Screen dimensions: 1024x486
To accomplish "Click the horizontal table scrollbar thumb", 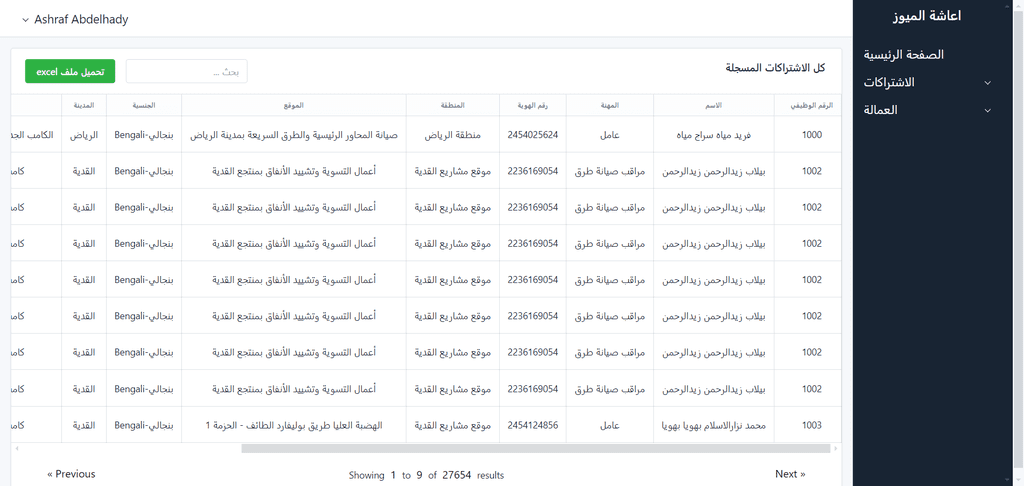I will (x=536, y=449).
